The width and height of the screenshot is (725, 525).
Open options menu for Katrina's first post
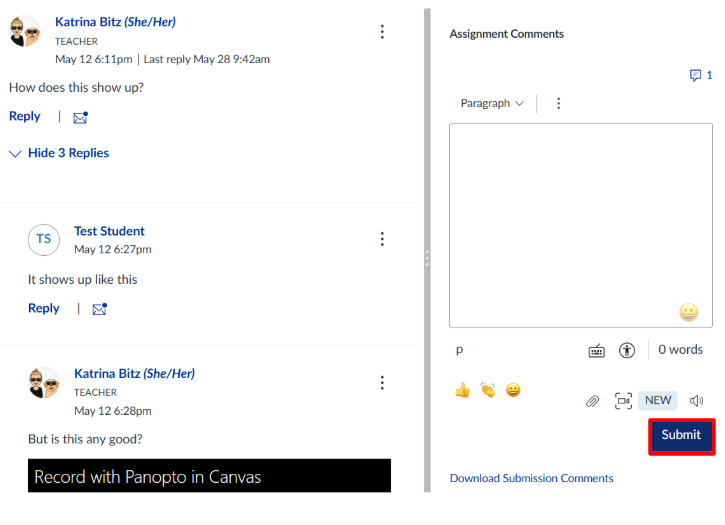[x=382, y=32]
